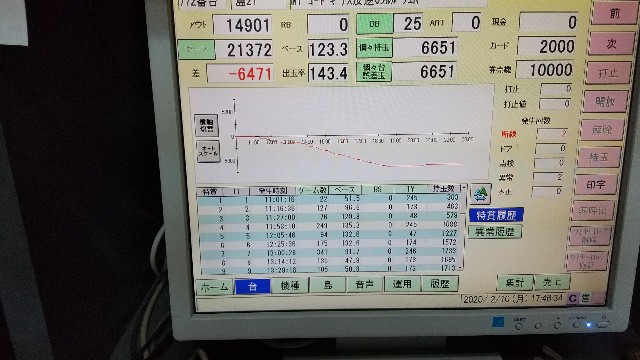
Task: Click the table scrollbar up arrow
Action: 463,188
